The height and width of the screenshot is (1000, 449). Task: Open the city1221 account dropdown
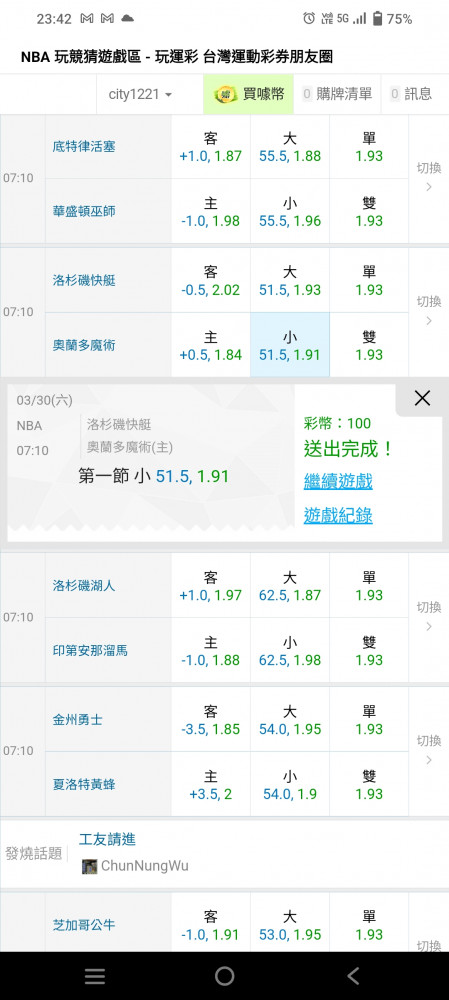coord(140,94)
